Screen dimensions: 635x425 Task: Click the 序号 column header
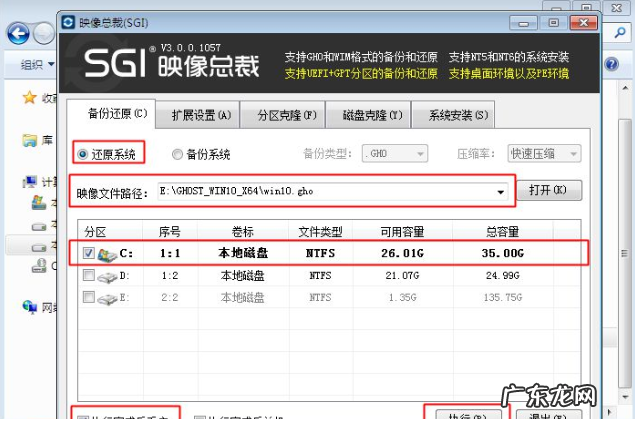coord(170,231)
